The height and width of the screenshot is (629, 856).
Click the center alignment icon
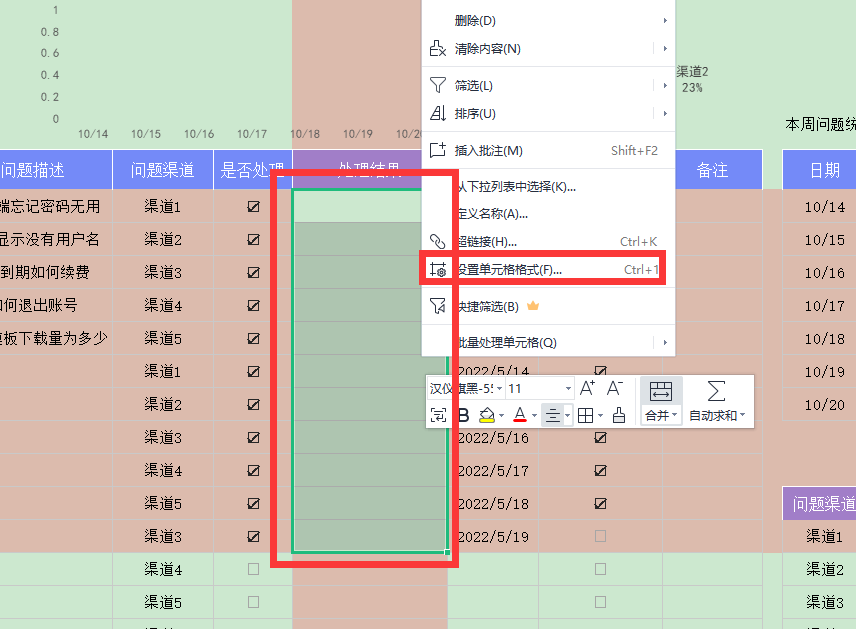(552, 416)
